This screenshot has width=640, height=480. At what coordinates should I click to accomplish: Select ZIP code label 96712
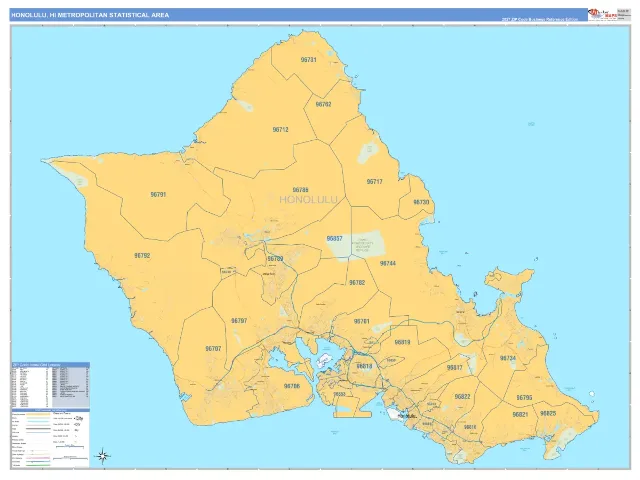click(280, 130)
